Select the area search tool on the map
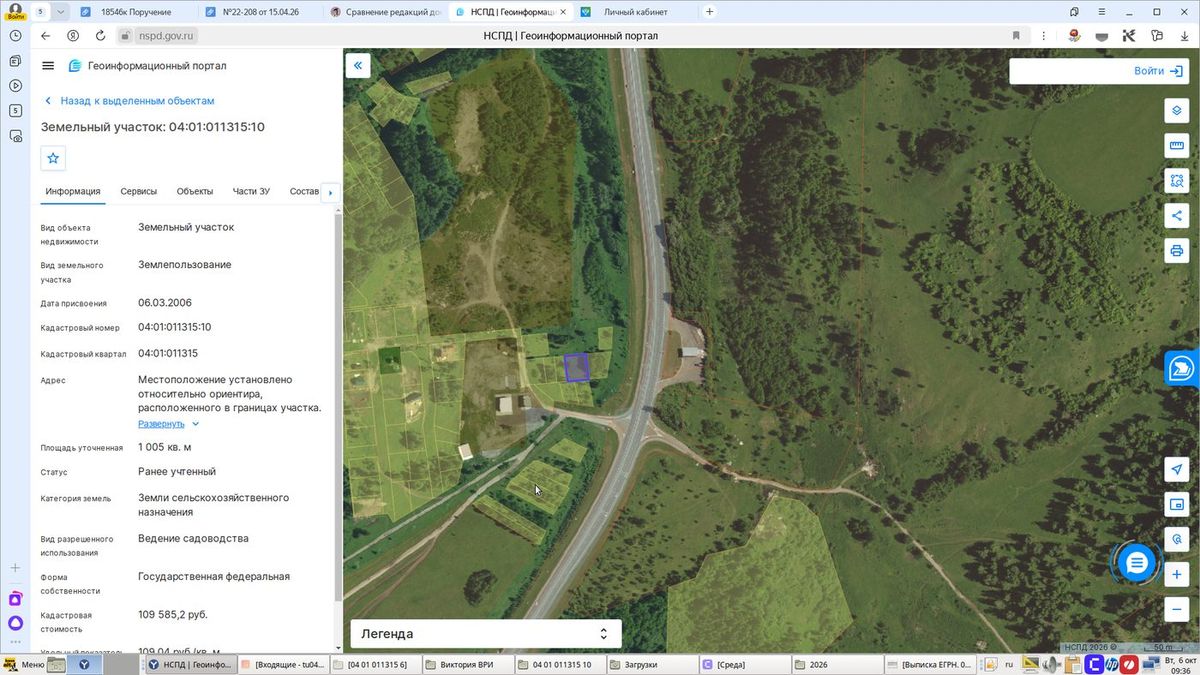1200x675 pixels. coord(1176,181)
